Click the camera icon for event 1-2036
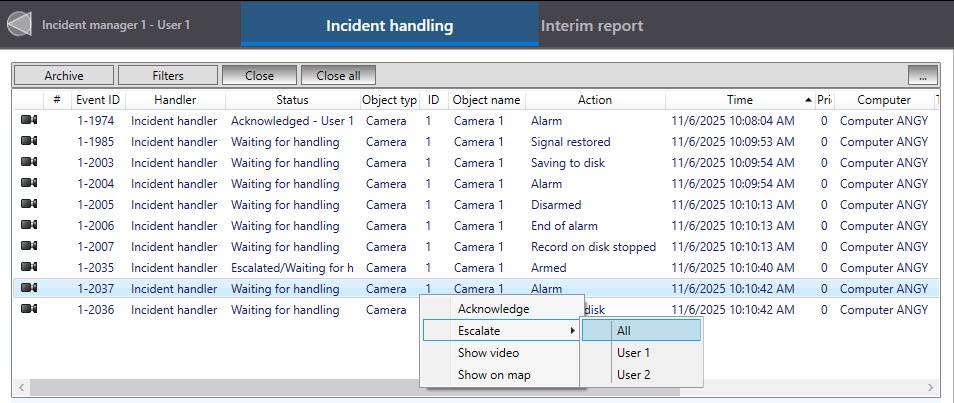The image size is (954, 403). (x=29, y=310)
